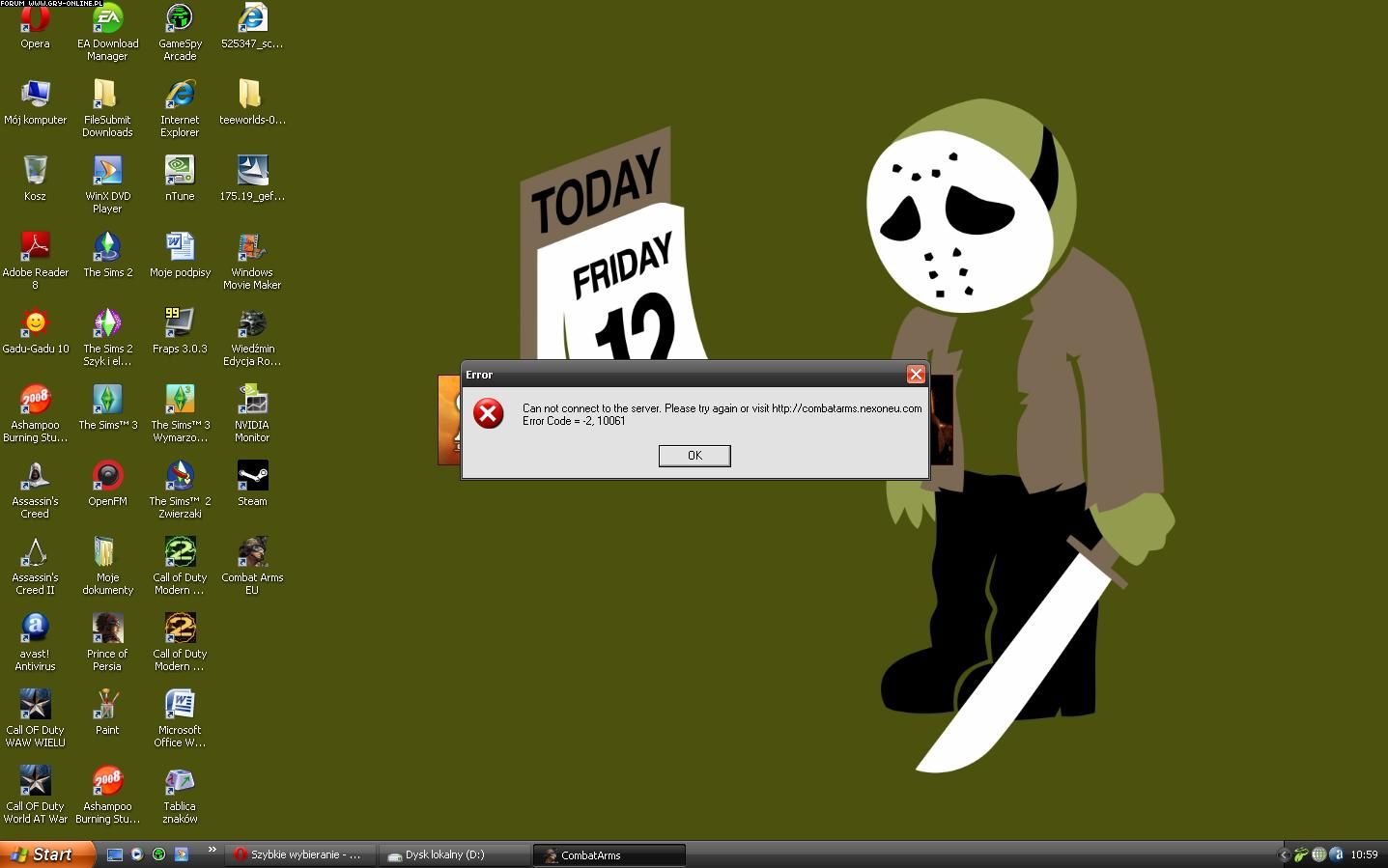Select the Moje podpisy document
1388x868 pixels.
[x=180, y=255]
